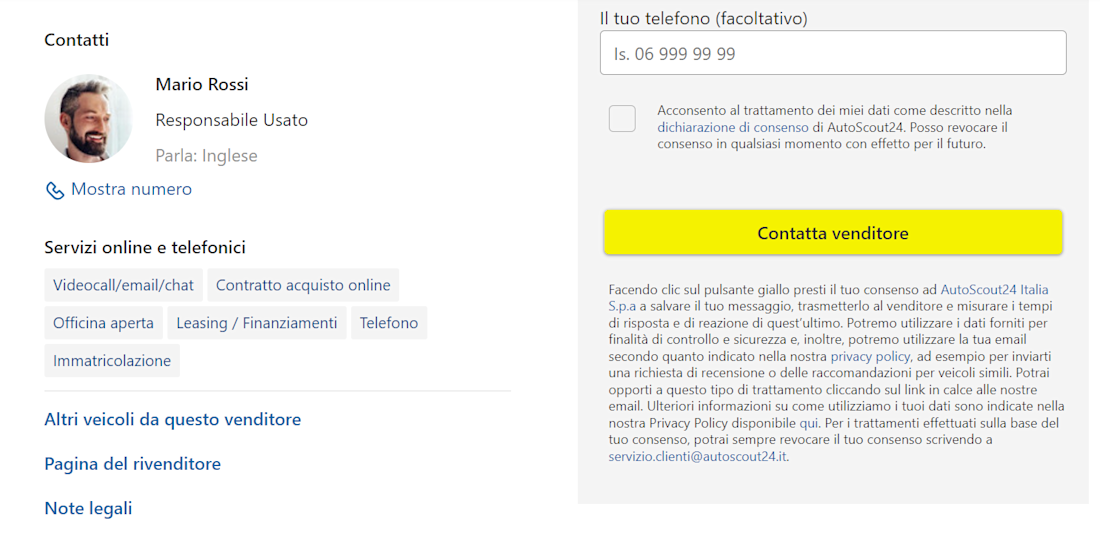1100x544 pixels.
Task: Open the privacy policy link
Action: tap(870, 356)
